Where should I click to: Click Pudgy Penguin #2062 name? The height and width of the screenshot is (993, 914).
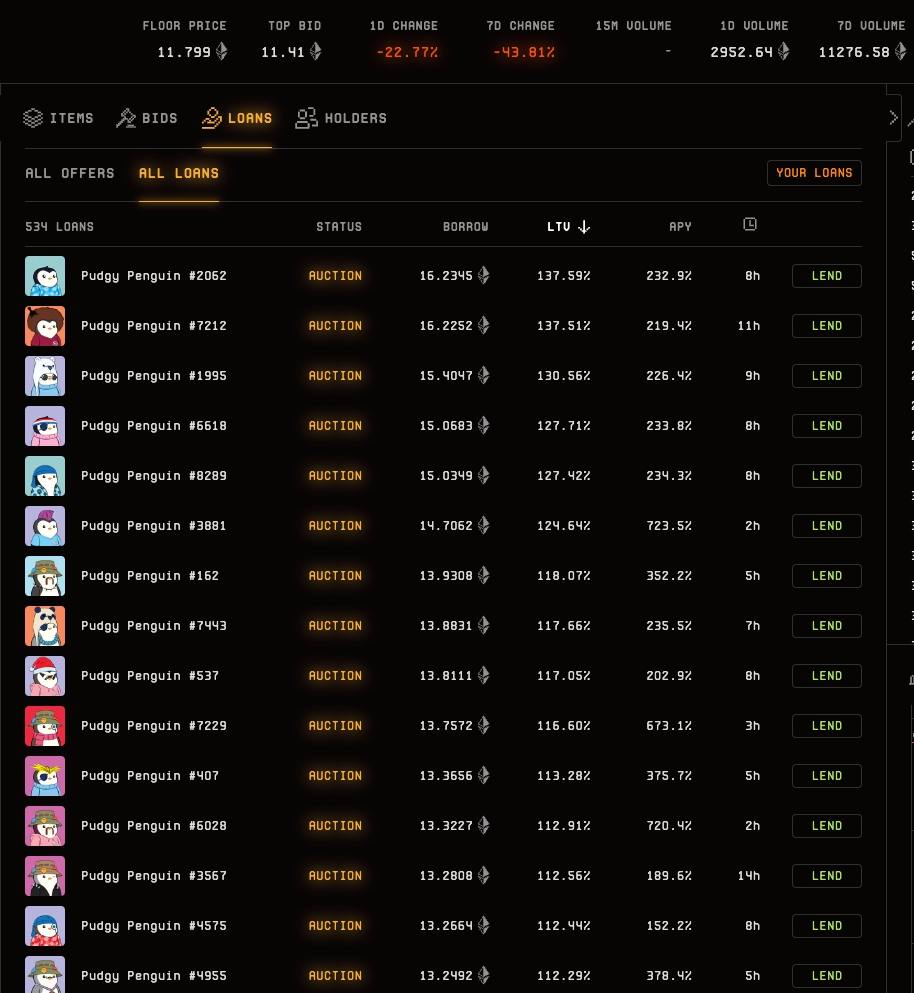pyautogui.click(x=153, y=276)
